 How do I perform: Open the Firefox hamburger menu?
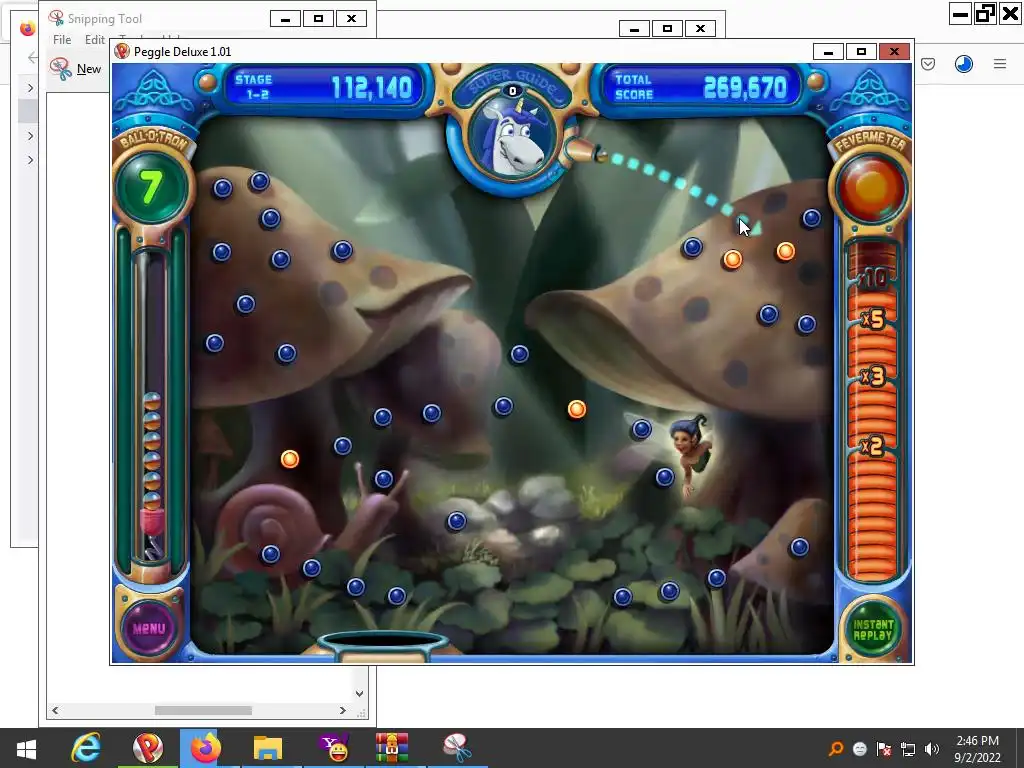coord(1000,64)
